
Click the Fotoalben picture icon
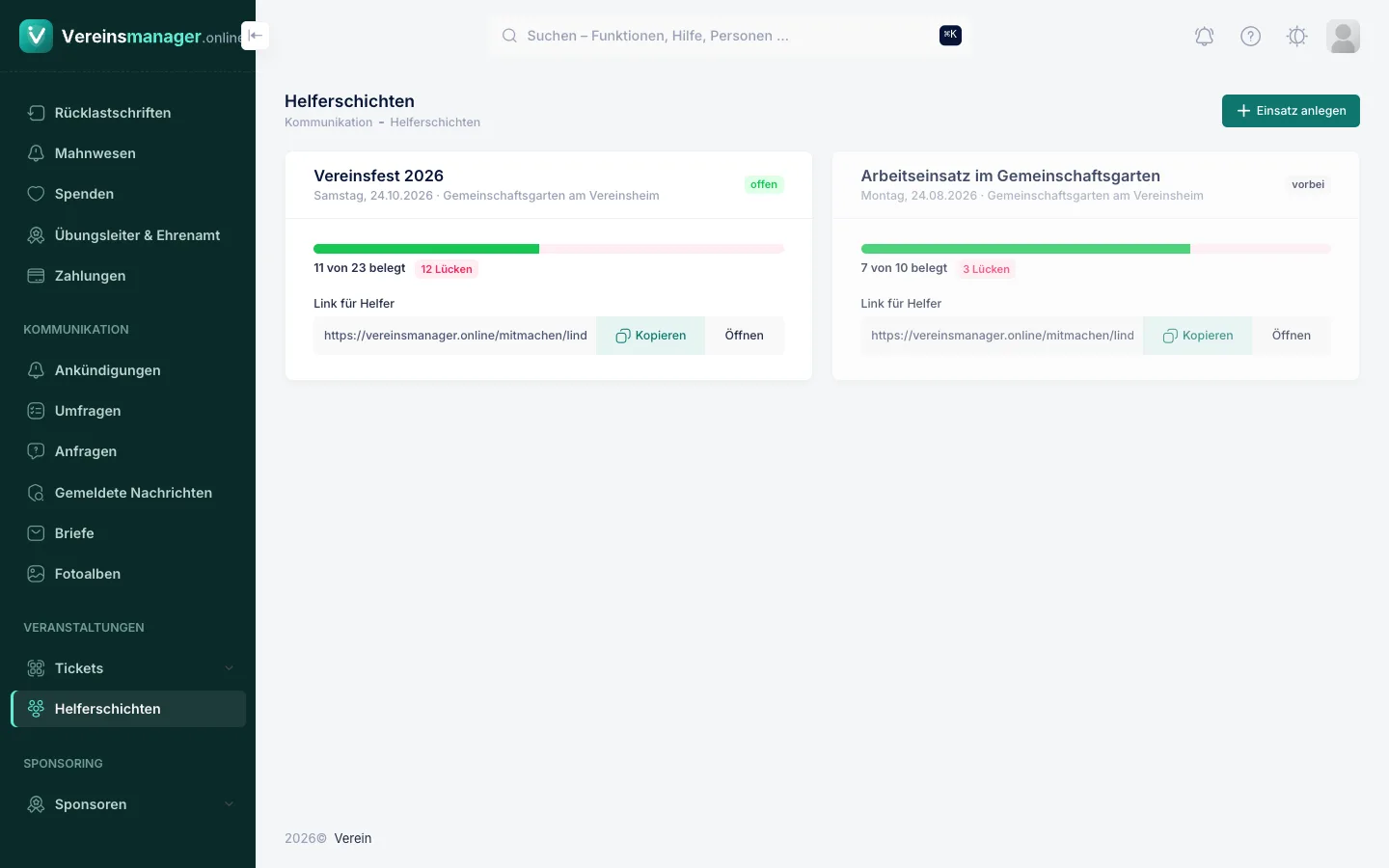[36, 574]
